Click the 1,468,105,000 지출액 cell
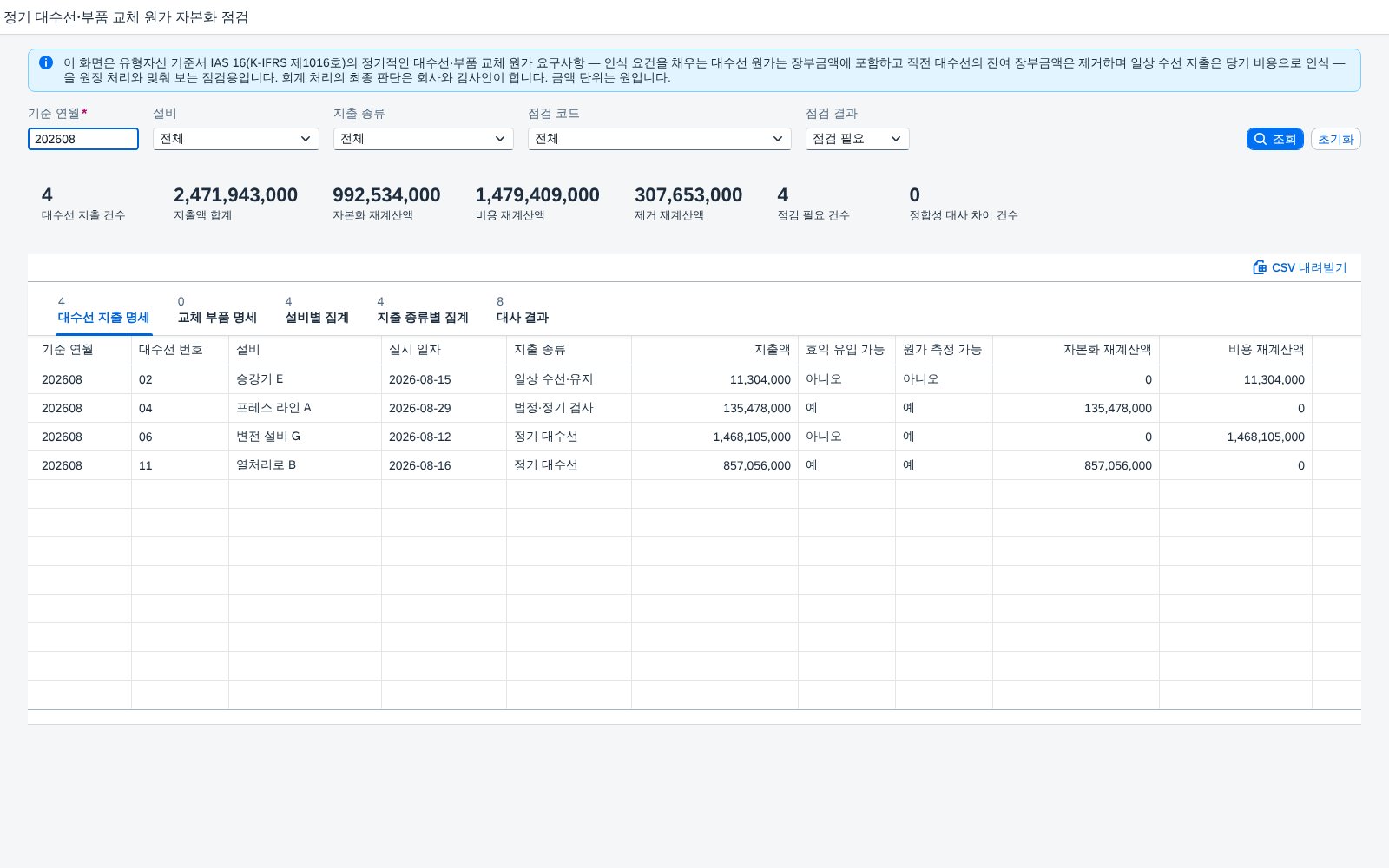This screenshot has height=868, width=1389. 715,437
